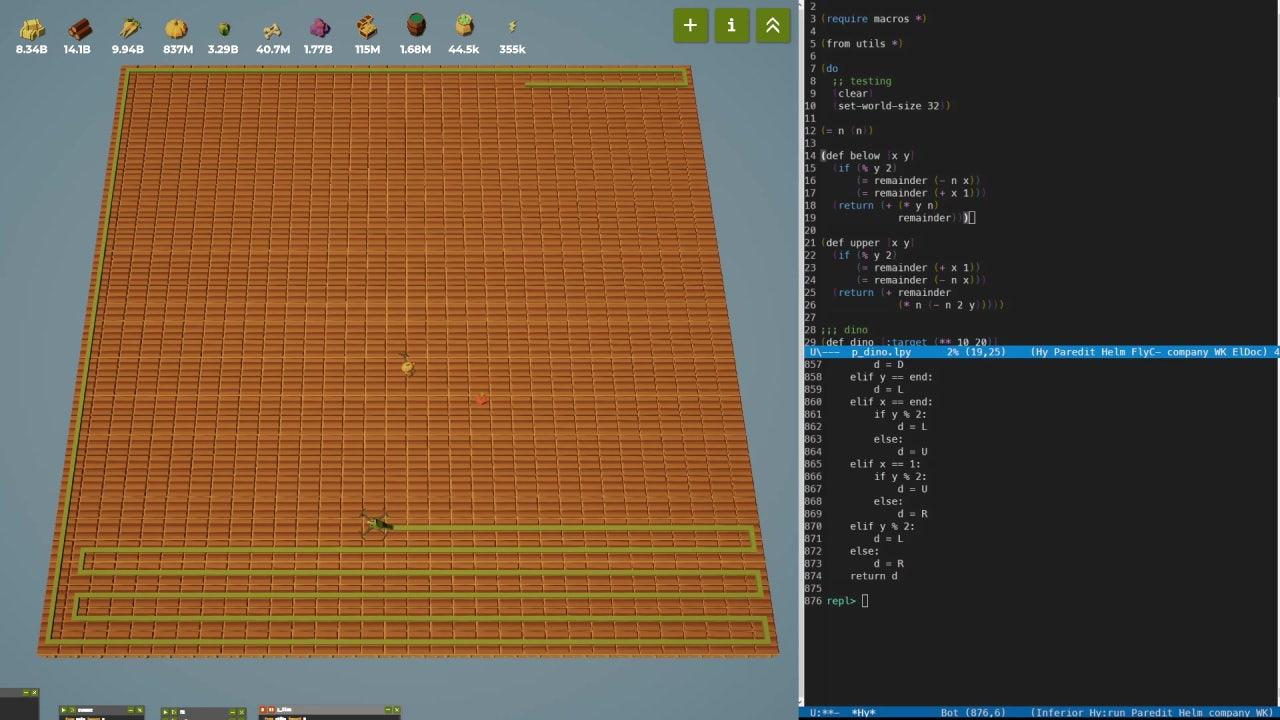Click the bone resource icon
Screen dimensions: 1280x720
[x=272, y=29]
